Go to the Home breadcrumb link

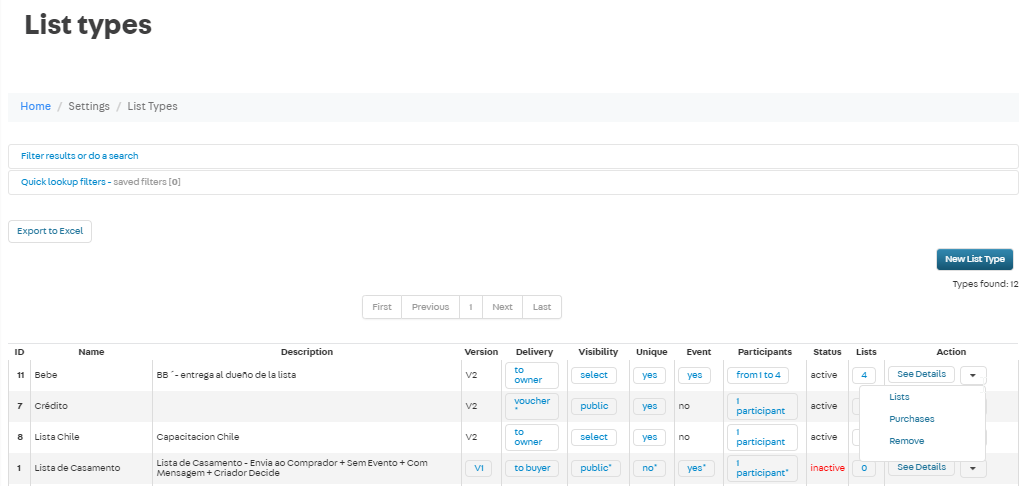point(35,106)
